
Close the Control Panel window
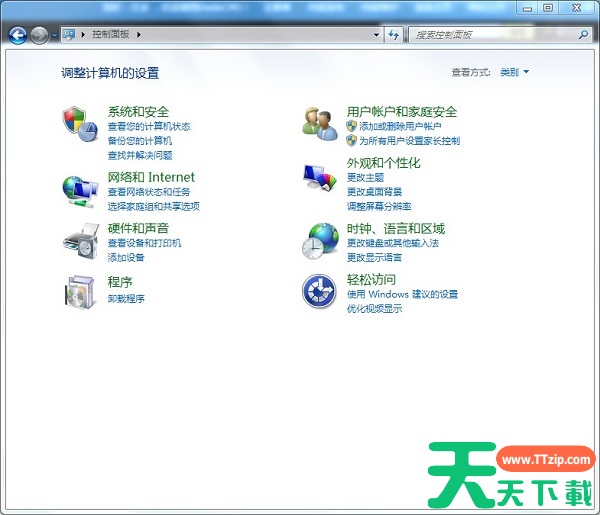(x=577, y=8)
